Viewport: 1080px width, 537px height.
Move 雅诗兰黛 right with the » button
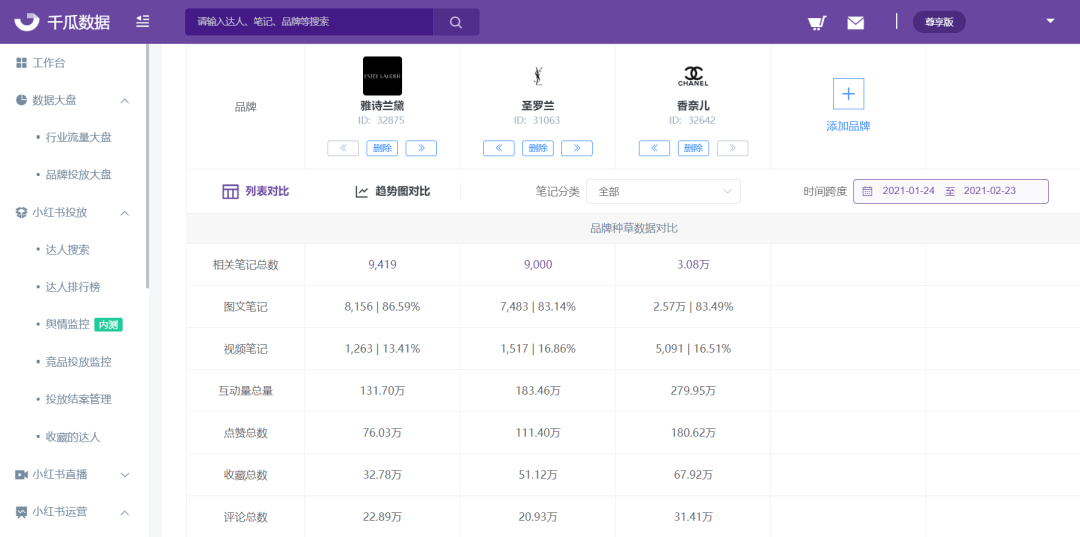coord(421,148)
